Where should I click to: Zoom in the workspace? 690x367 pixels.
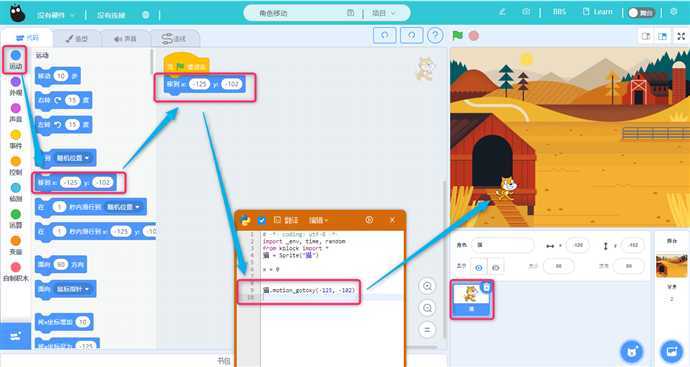click(427, 286)
